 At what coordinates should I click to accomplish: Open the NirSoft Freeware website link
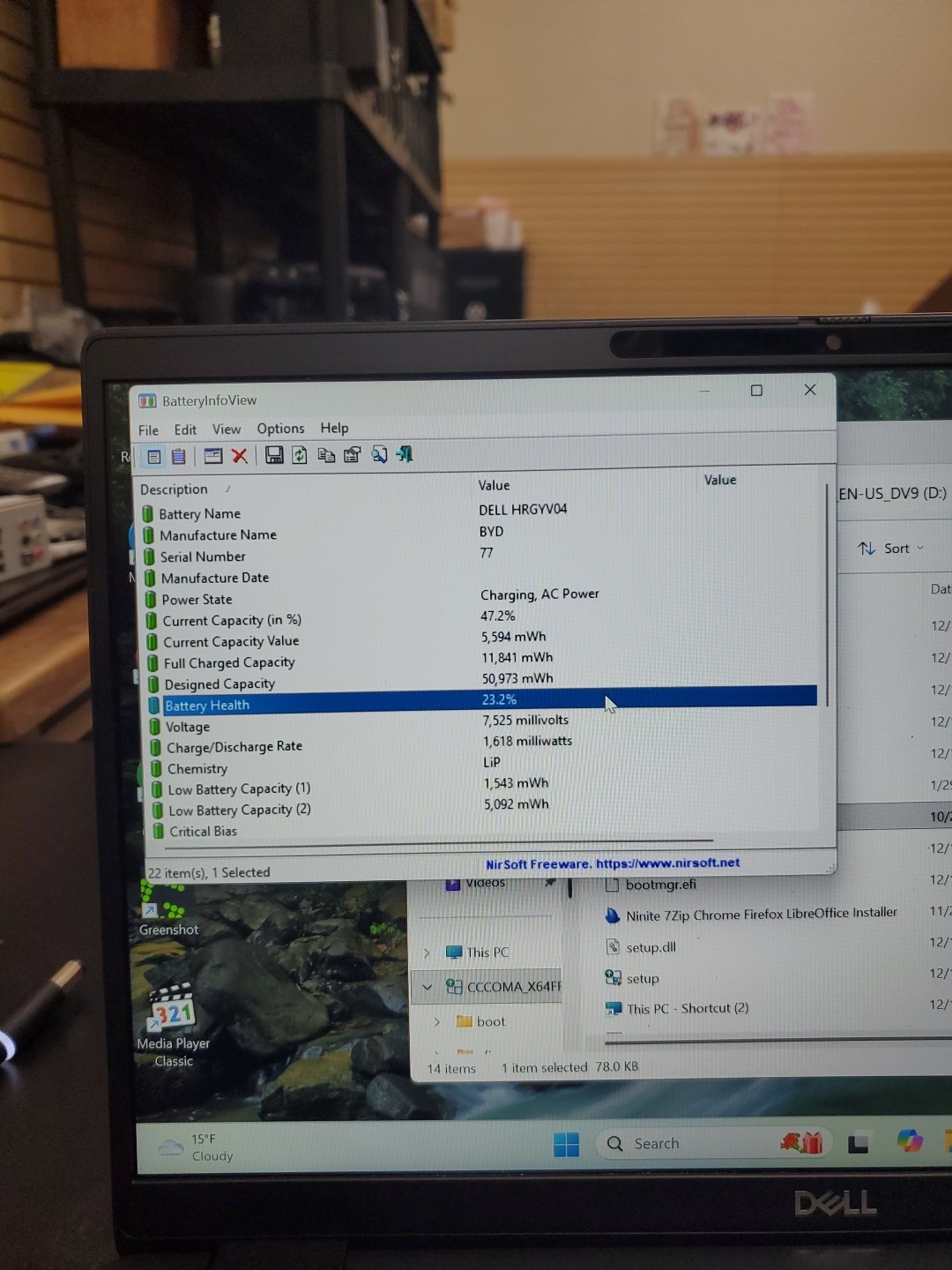(x=613, y=863)
